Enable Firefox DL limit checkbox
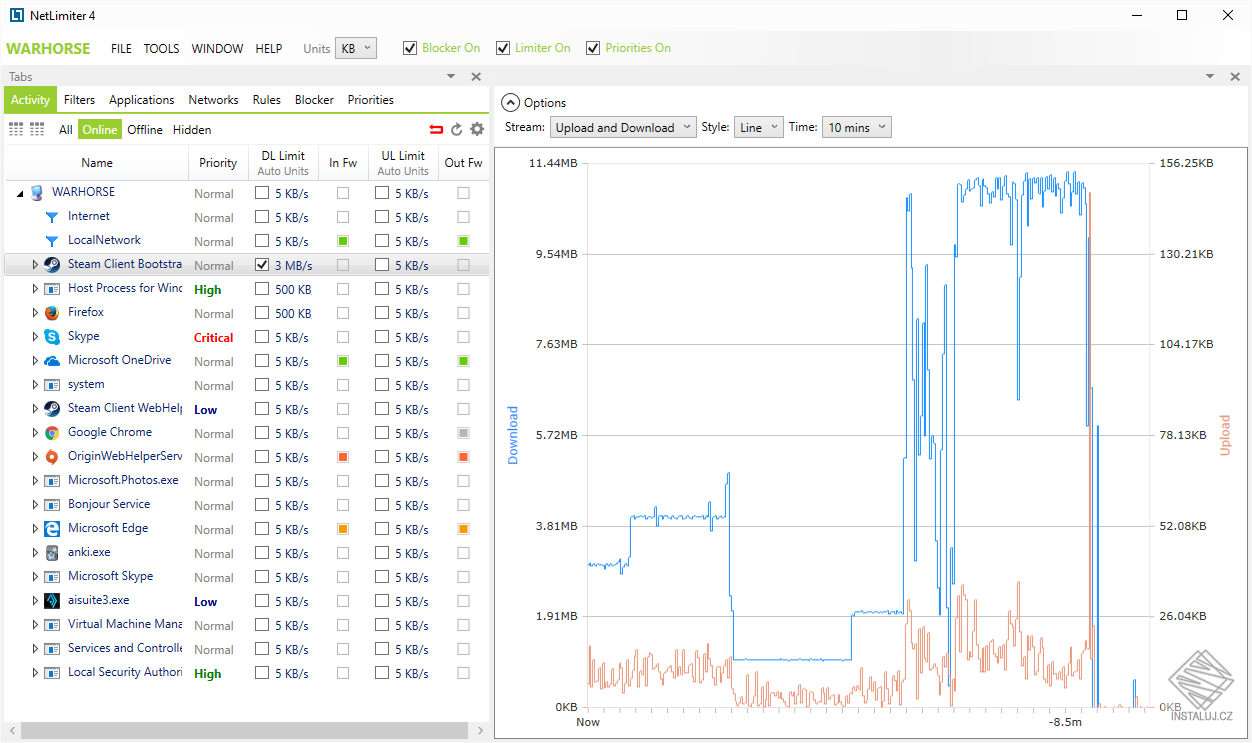Image resolution: width=1252 pixels, height=743 pixels. pyautogui.click(x=262, y=313)
